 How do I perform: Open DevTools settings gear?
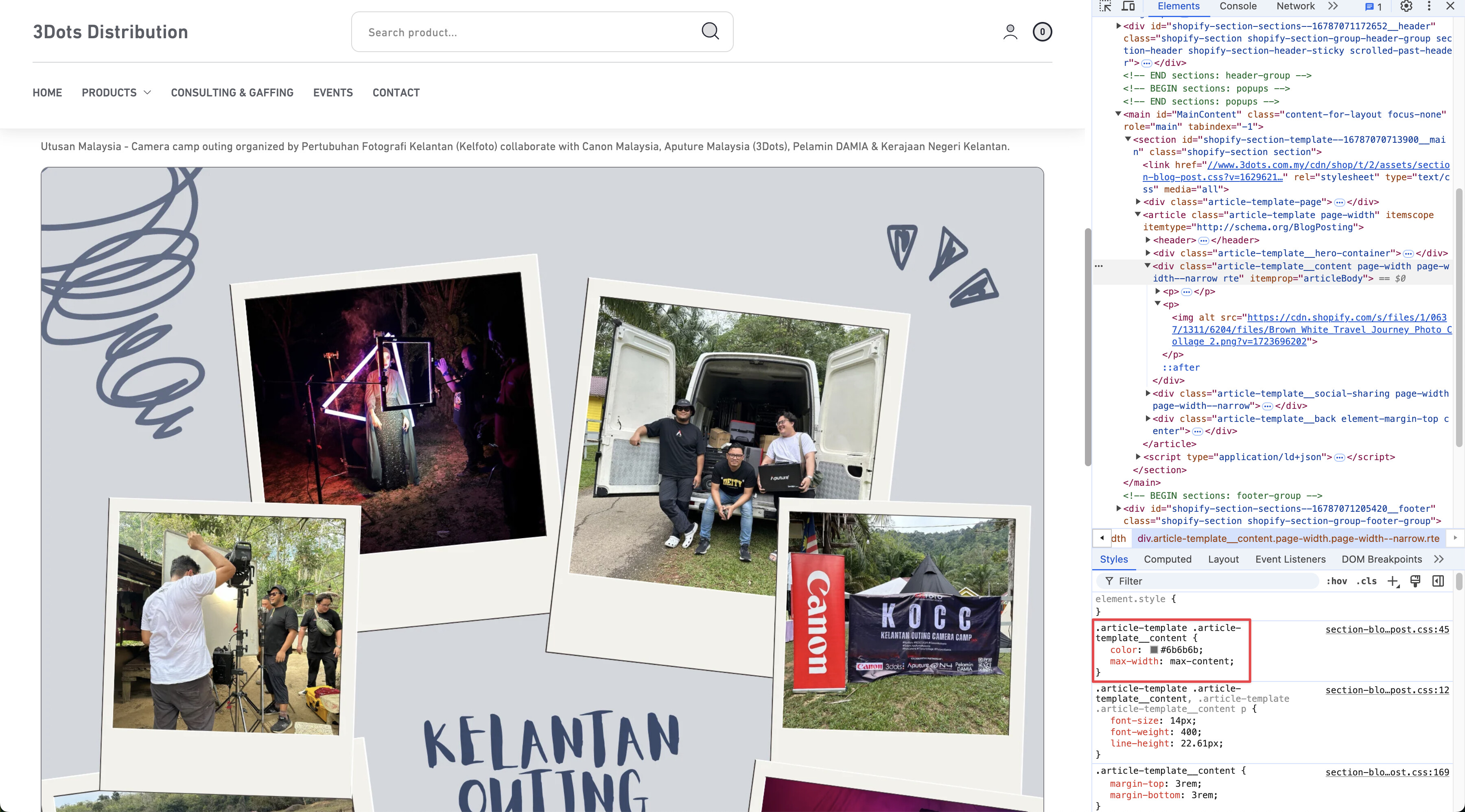[1406, 6]
